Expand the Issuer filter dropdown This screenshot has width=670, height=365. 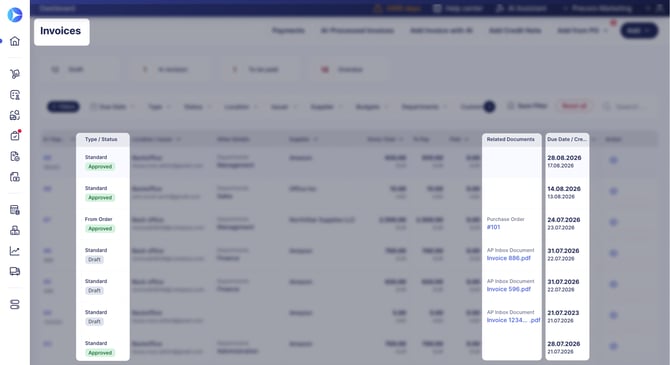click(283, 106)
